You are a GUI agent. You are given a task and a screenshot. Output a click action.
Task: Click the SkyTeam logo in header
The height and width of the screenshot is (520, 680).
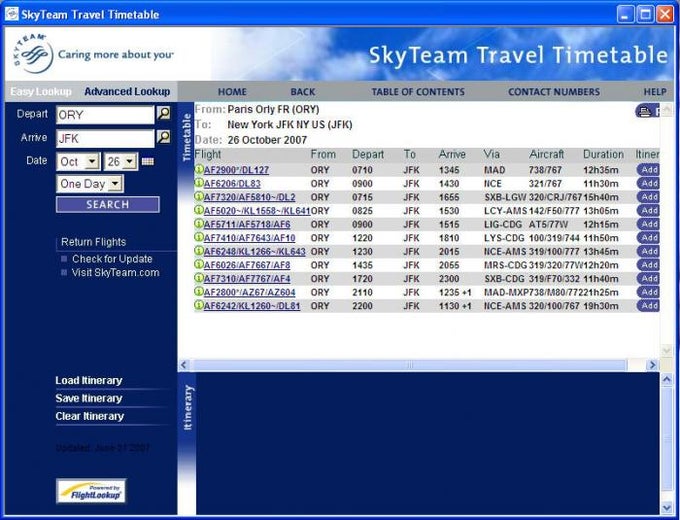click(33, 53)
